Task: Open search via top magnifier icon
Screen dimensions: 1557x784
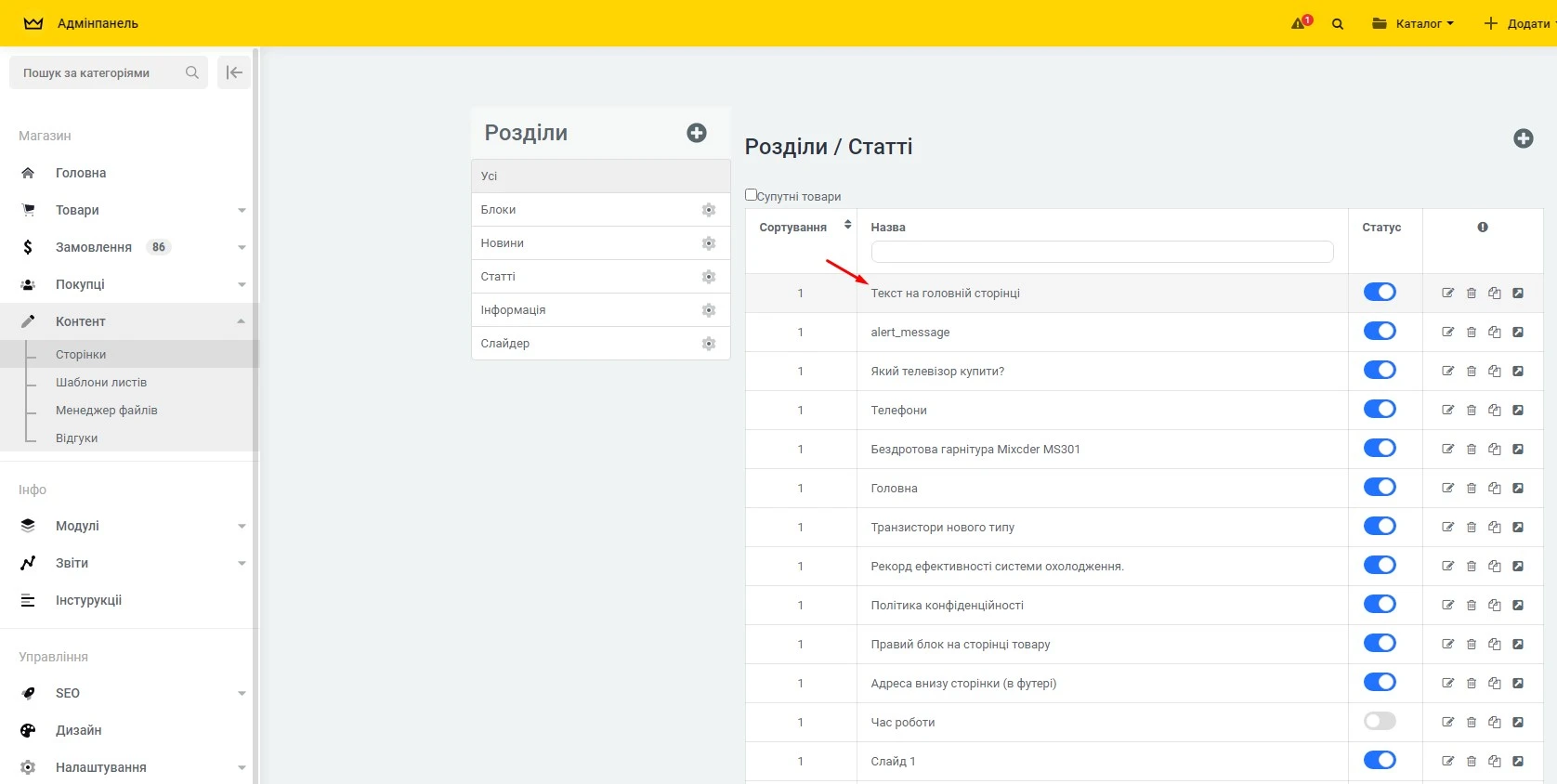Action: pyautogui.click(x=1338, y=24)
